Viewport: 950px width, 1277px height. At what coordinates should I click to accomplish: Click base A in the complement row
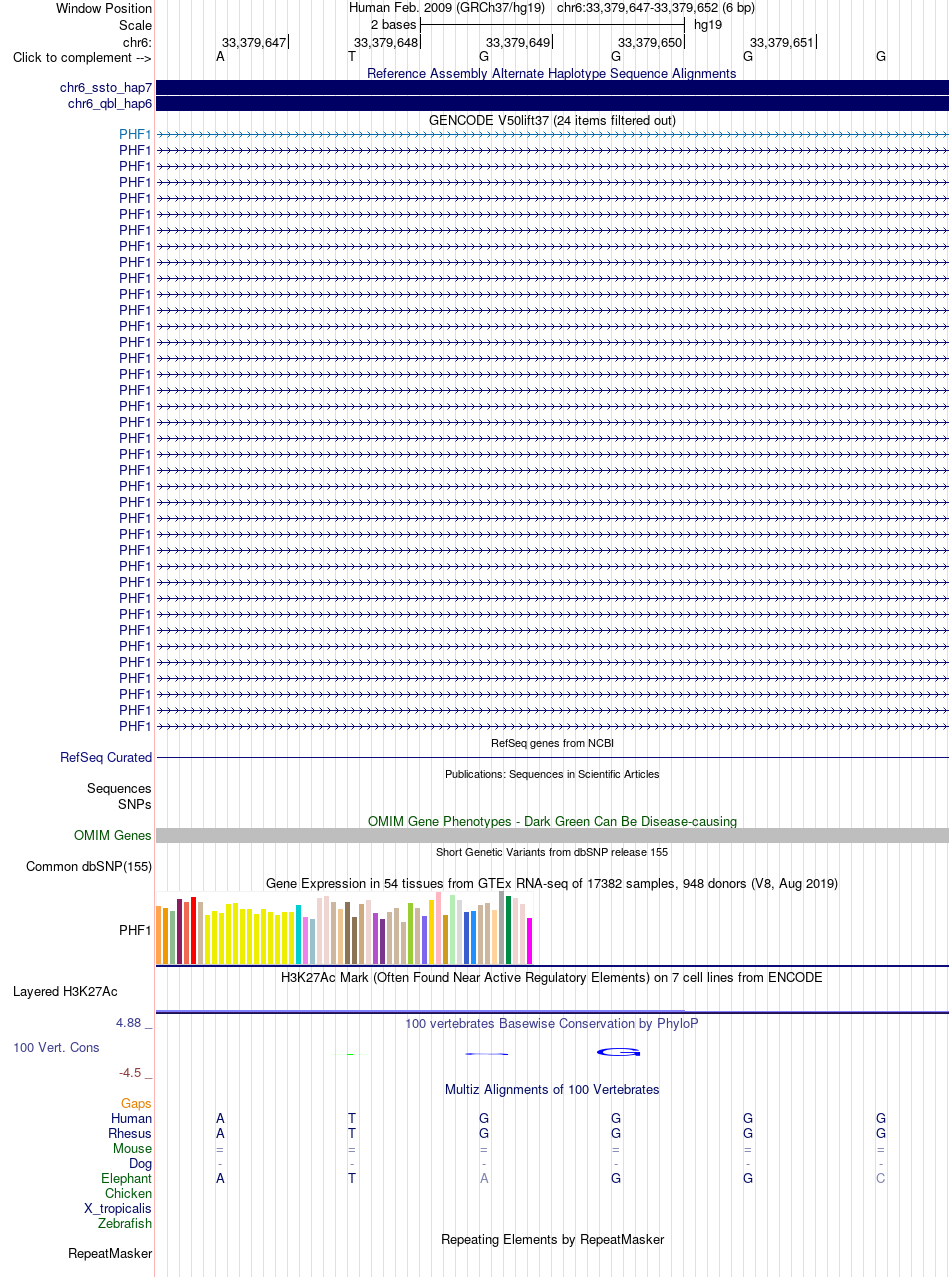pyautogui.click(x=220, y=57)
